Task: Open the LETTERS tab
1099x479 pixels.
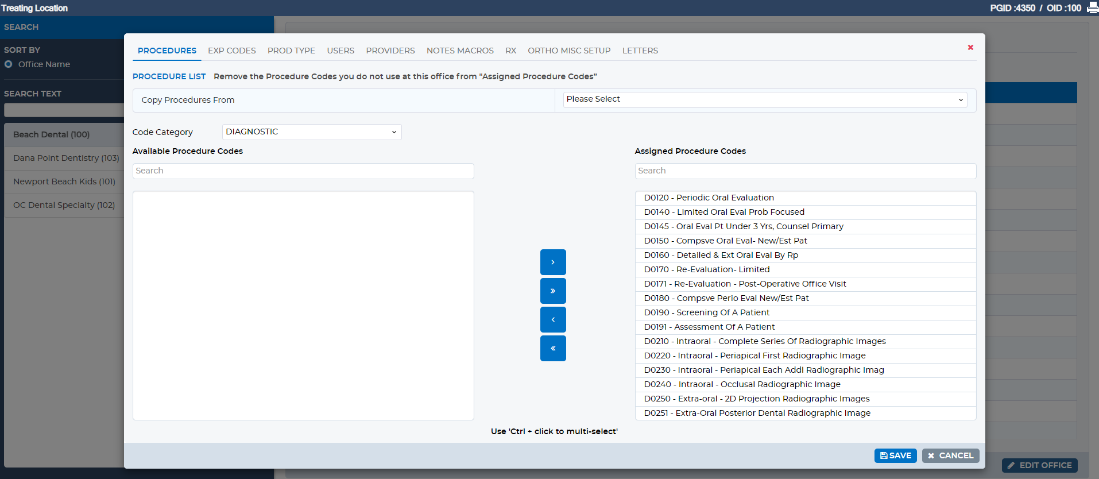Action: (x=640, y=50)
